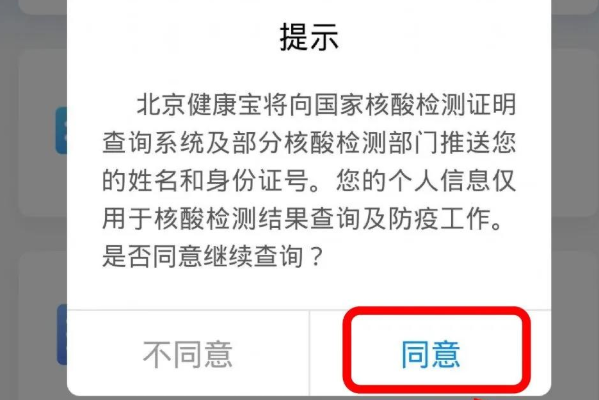Click the dimmed background right of the dialog

coord(575,200)
